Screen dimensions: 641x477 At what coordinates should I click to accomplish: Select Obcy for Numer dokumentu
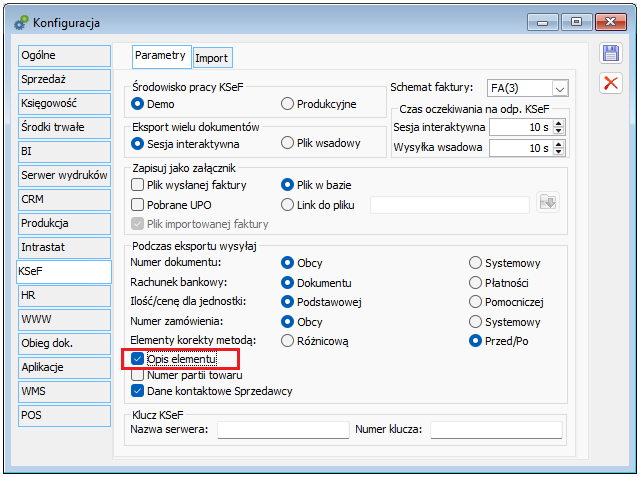pos(287,263)
